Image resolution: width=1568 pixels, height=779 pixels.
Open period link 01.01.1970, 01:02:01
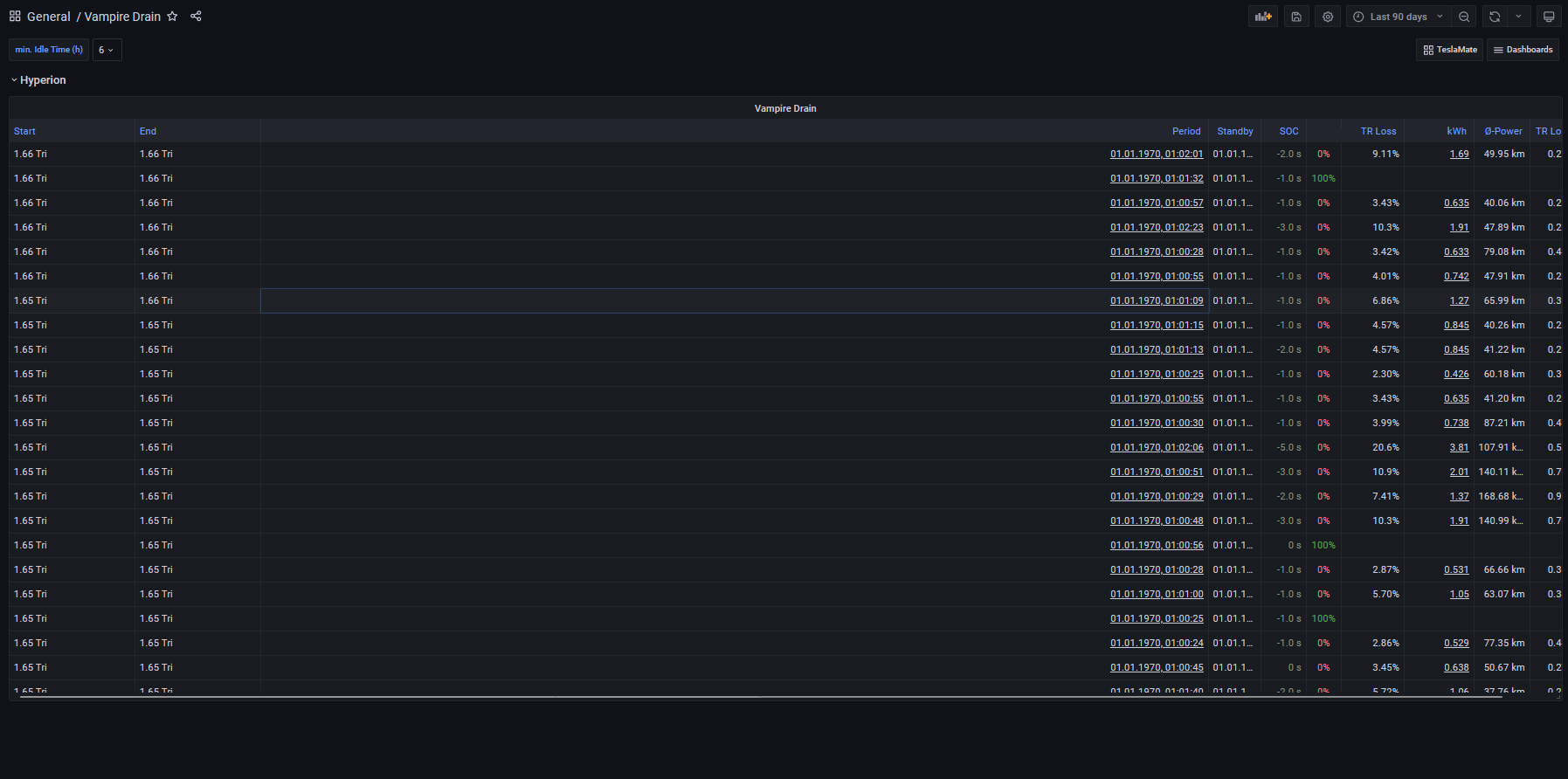pyautogui.click(x=1157, y=154)
